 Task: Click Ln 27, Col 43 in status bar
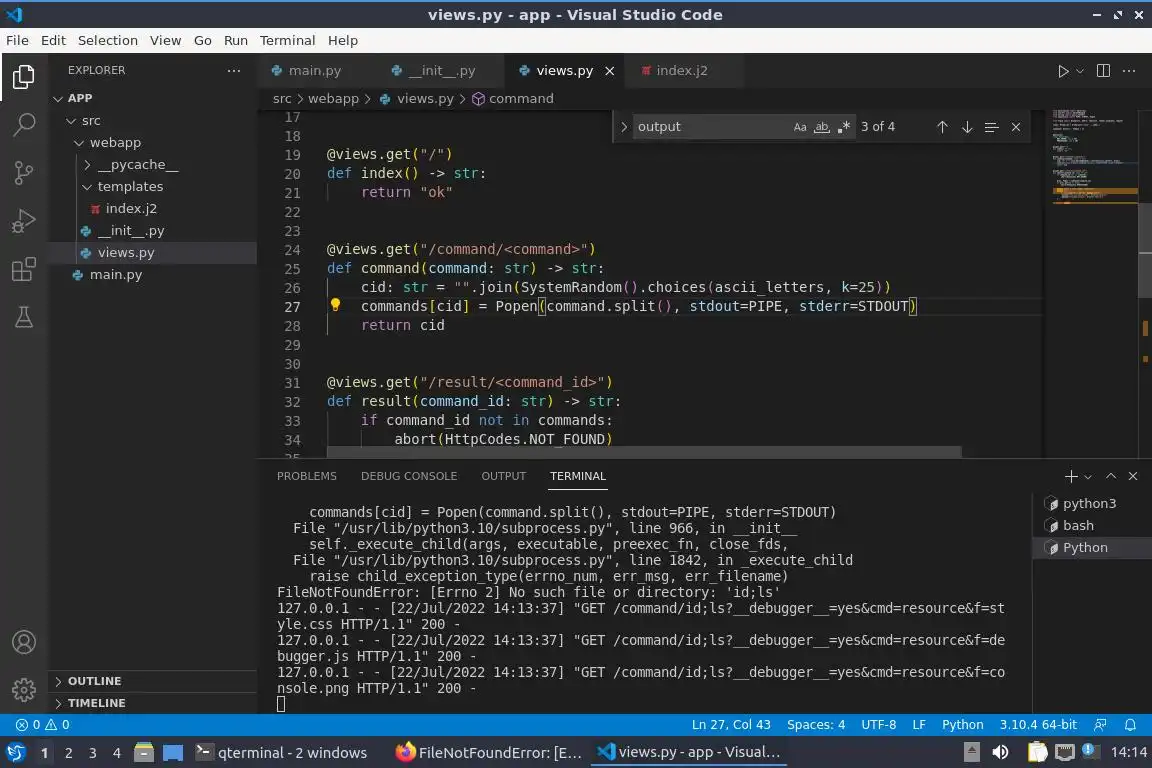[731, 725]
